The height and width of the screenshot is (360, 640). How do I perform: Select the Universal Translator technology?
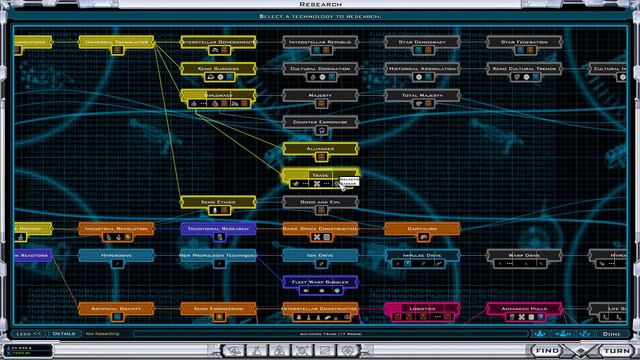pos(116,42)
